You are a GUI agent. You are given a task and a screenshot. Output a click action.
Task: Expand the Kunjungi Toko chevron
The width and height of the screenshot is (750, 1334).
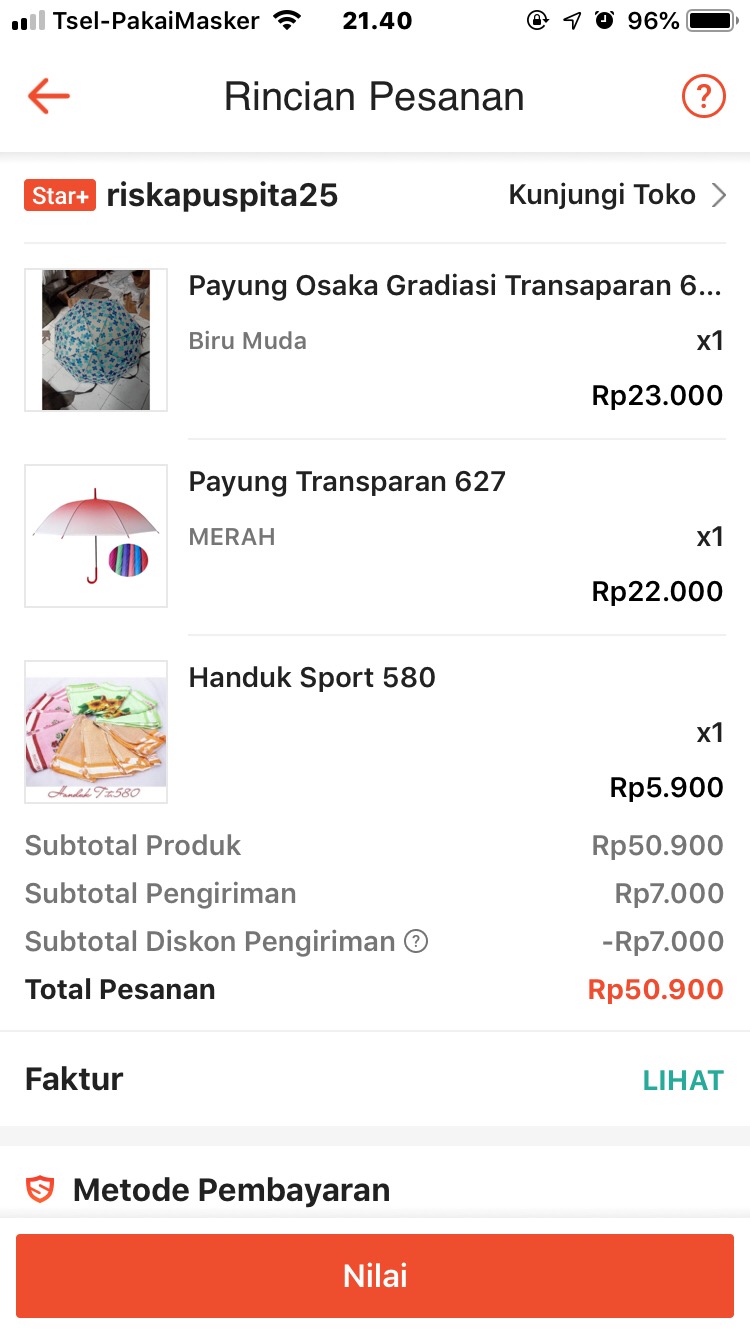718,195
